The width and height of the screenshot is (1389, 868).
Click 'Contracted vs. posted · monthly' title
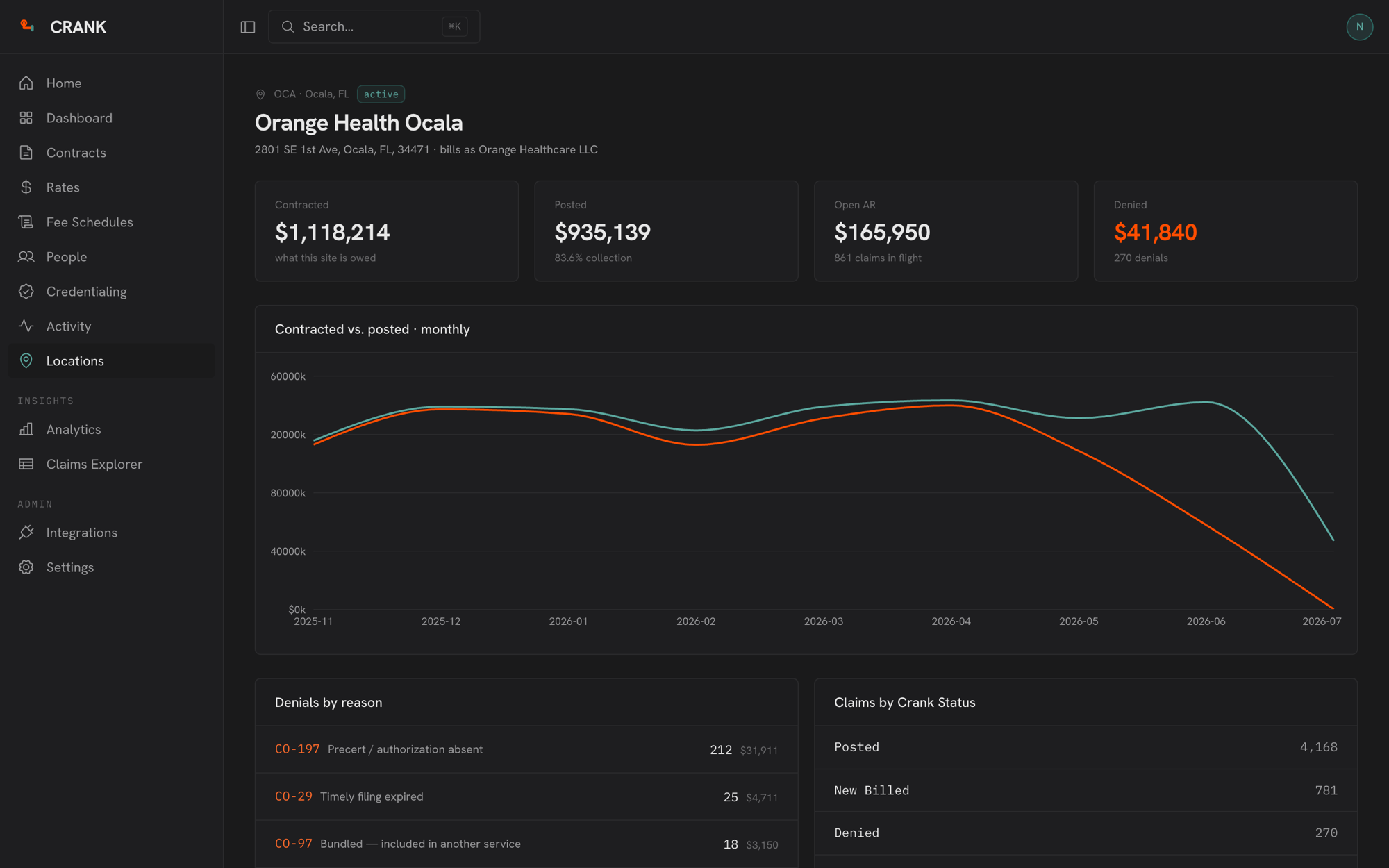(x=372, y=329)
